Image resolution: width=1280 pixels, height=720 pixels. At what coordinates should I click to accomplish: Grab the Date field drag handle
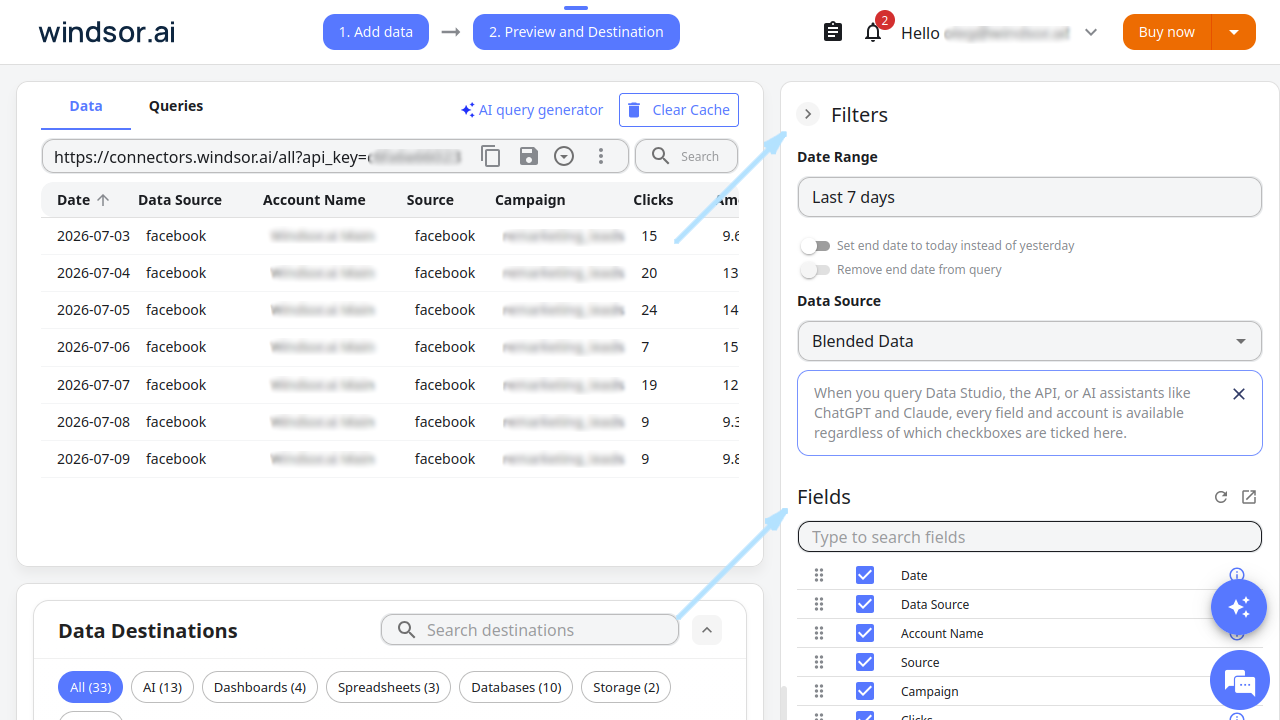[819, 575]
